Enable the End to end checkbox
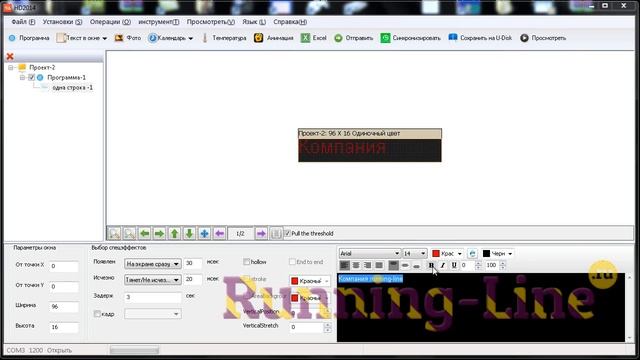Image resolution: width=640 pixels, height=360 pixels. tap(292, 262)
